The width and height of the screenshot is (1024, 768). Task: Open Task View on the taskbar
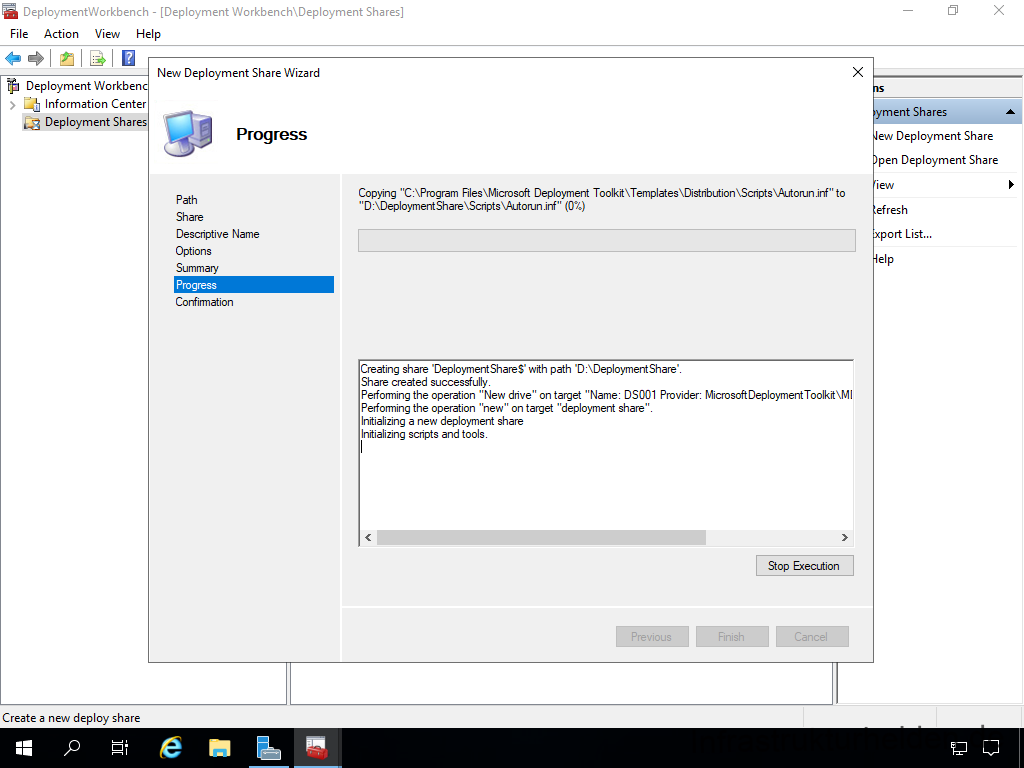(x=120, y=748)
